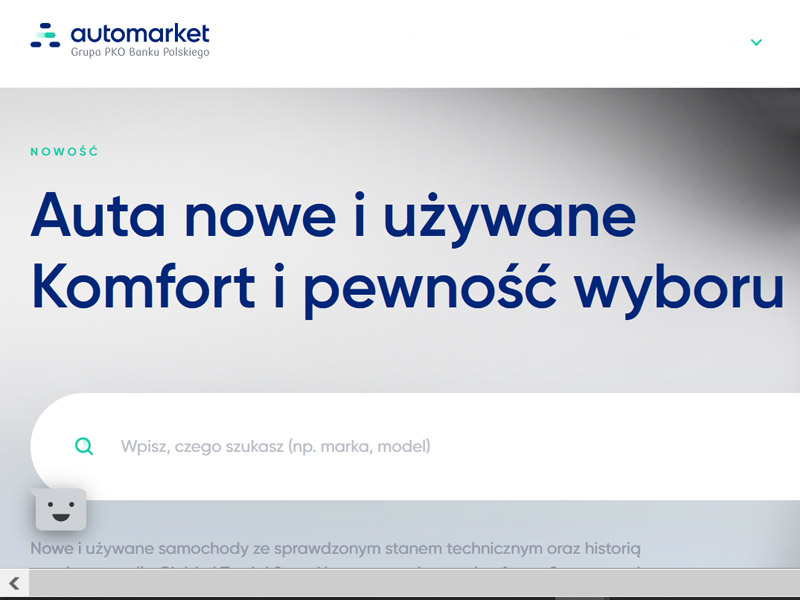Click the NOWOŚĆ label
The height and width of the screenshot is (600, 800).
(64, 150)
